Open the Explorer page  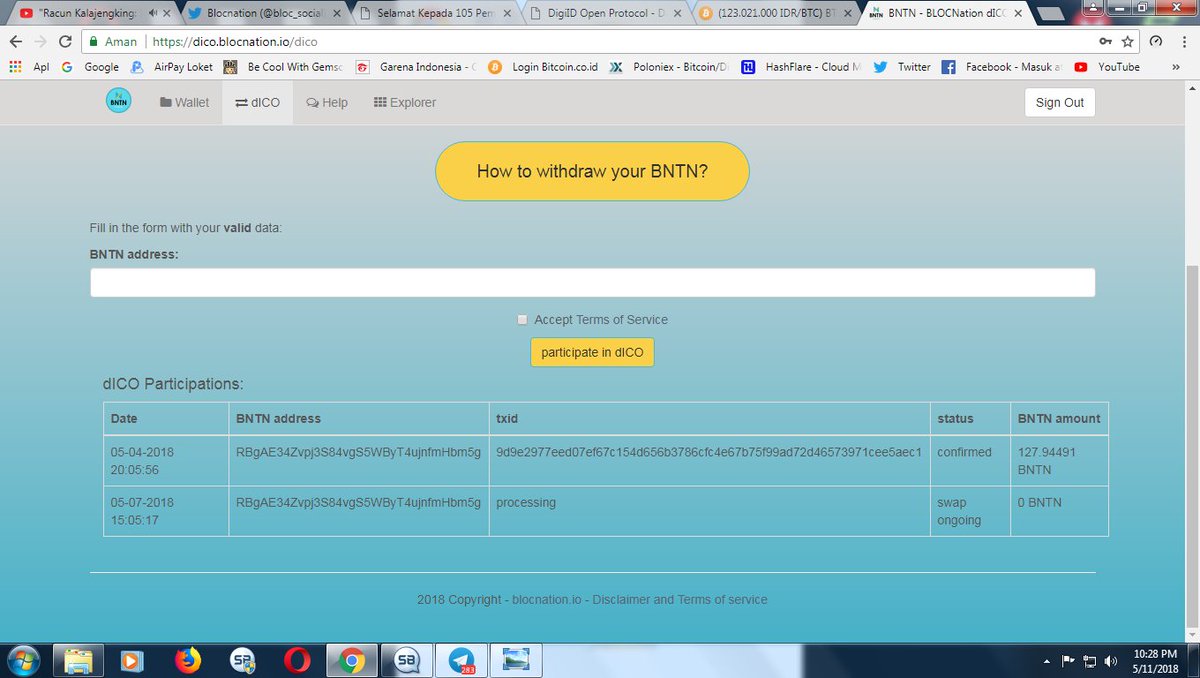(x=404, y=102)
